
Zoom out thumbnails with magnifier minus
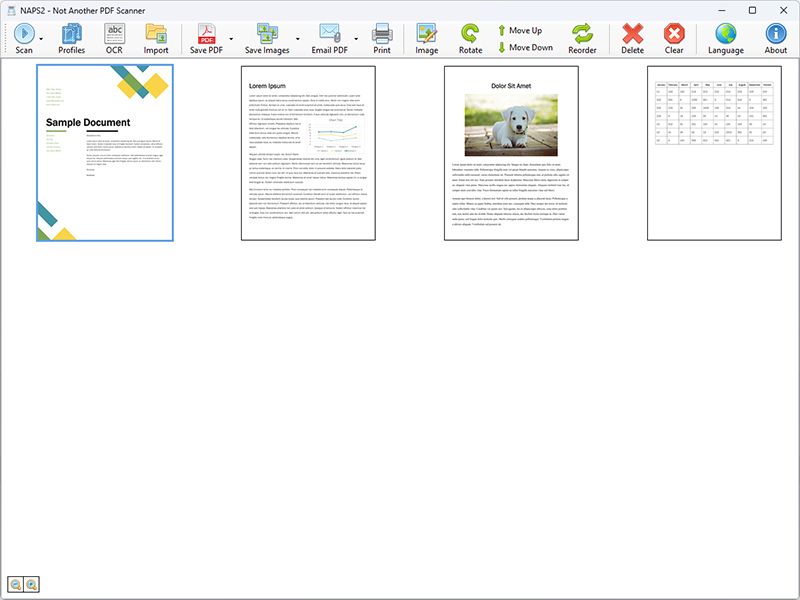point(16,584)
